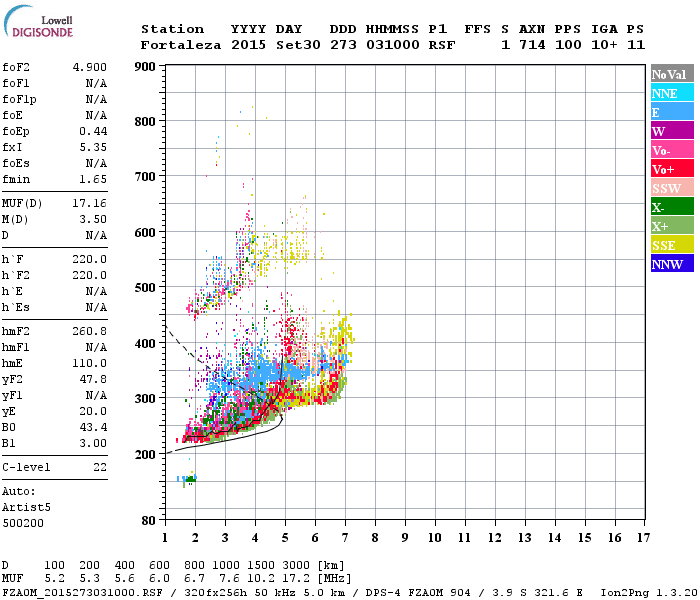Click the X+ light green legend swatch

671,226
